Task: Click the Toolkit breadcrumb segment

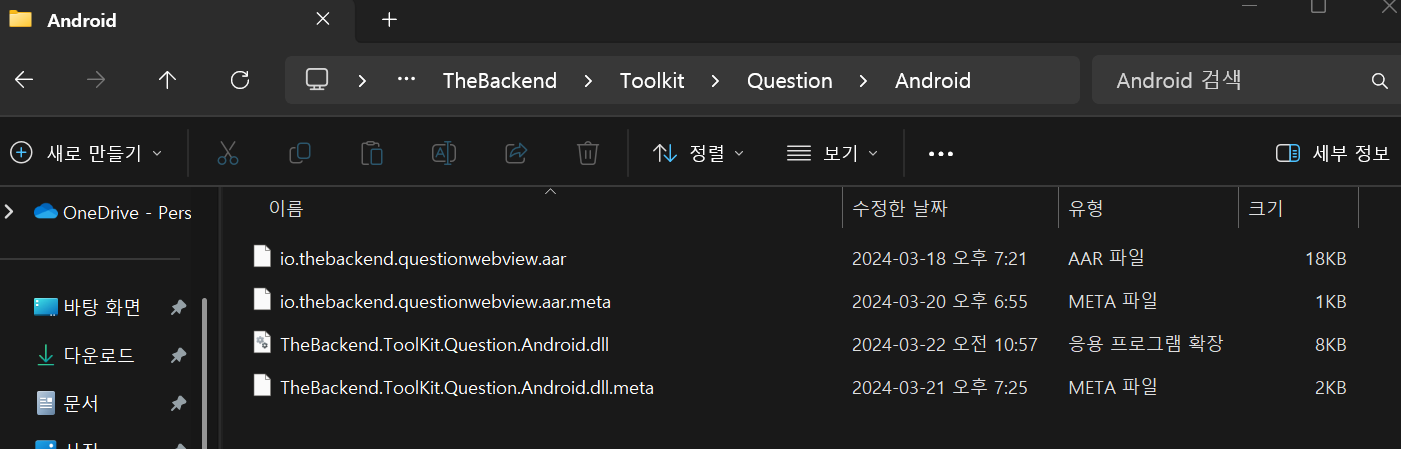Action: click(652, 81)
